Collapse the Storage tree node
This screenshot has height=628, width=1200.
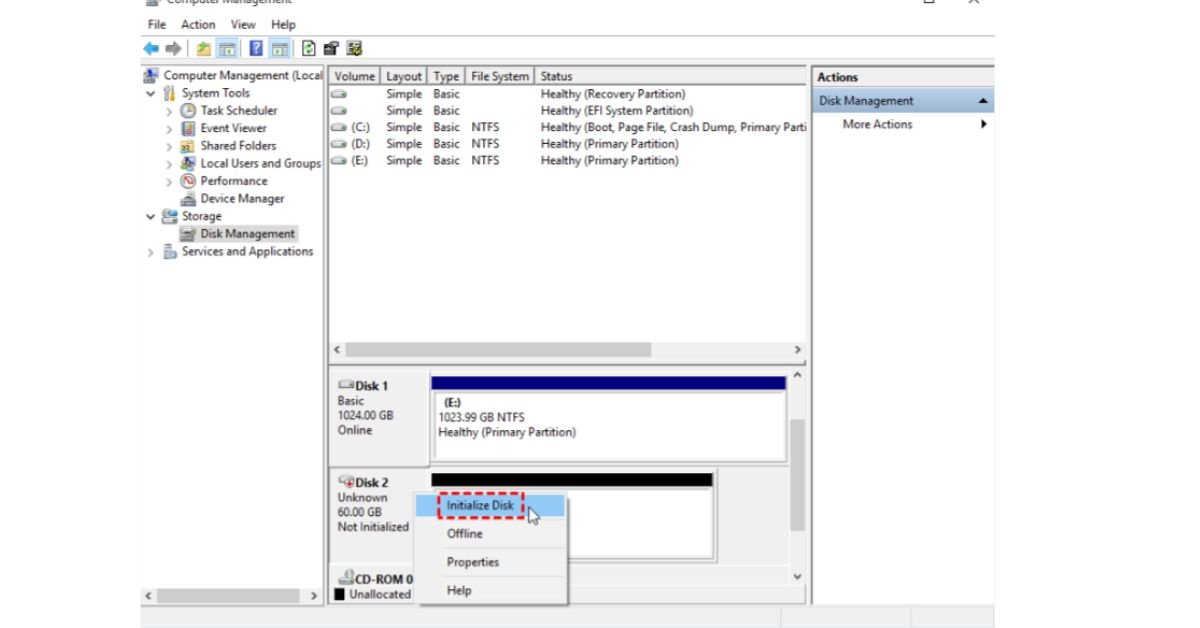click(x=151, y=216)
